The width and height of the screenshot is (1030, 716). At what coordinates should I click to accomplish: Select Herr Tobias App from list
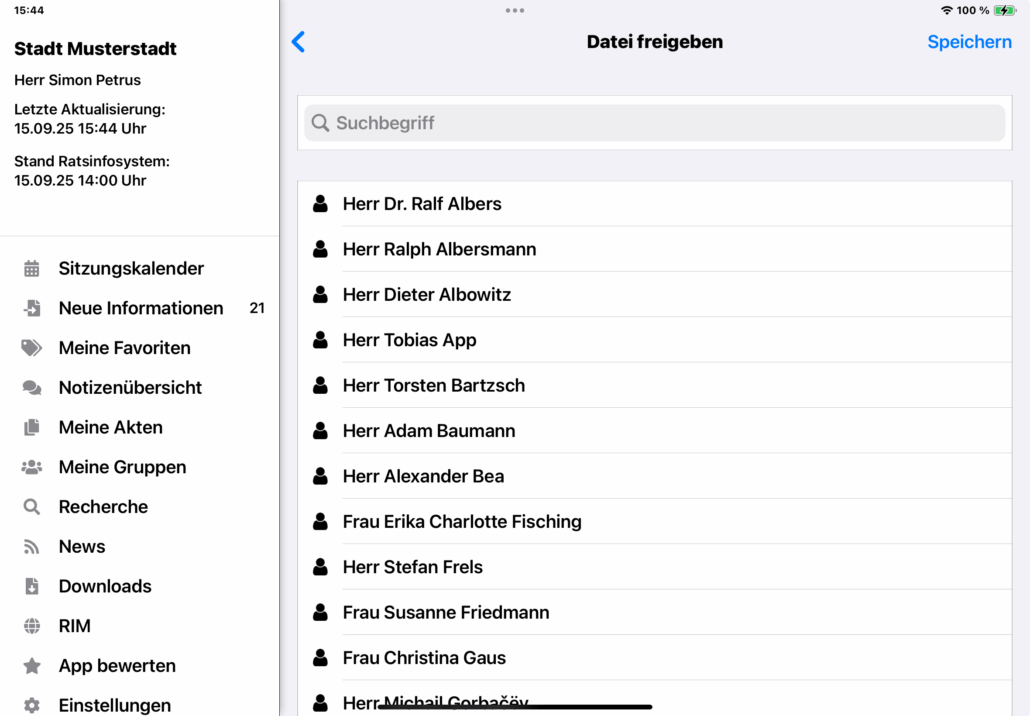[409, 340]
